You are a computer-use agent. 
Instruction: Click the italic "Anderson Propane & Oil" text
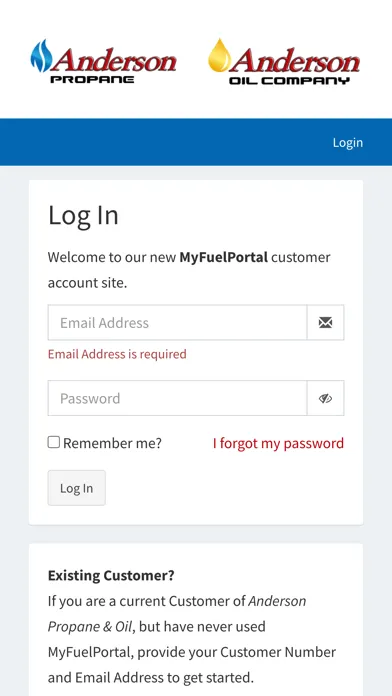pos(177,614)
